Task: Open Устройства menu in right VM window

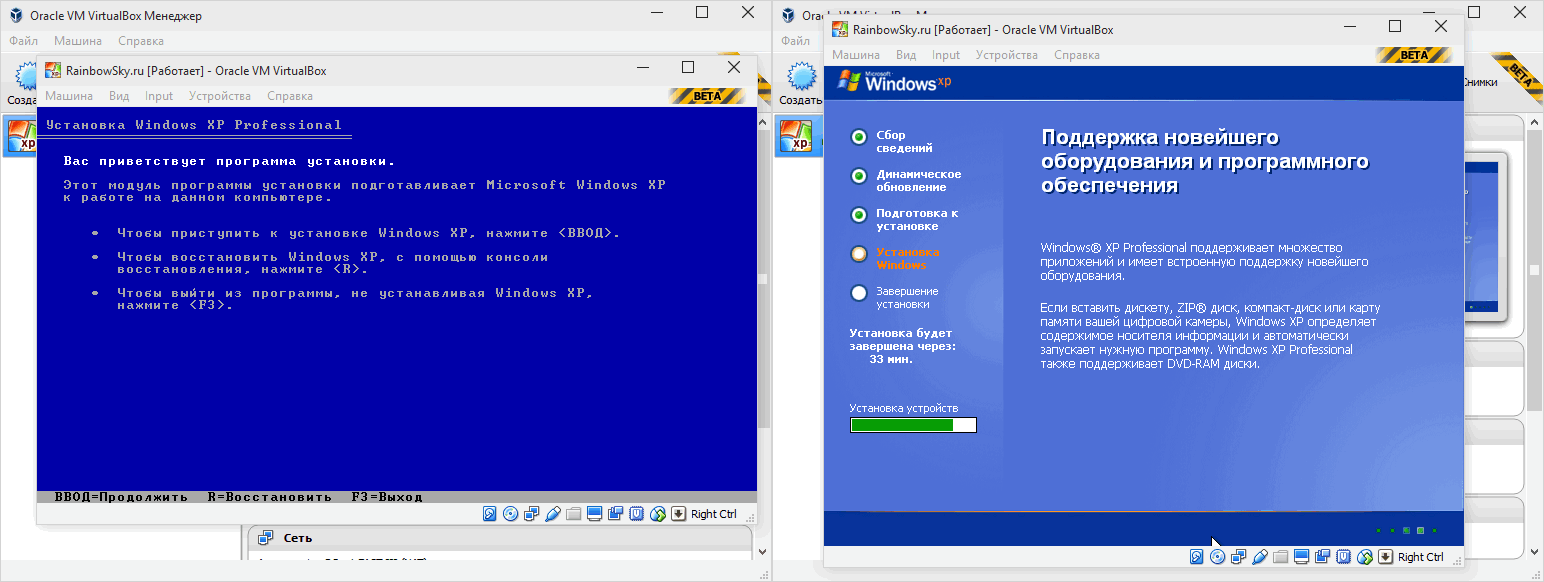Action: coord(1007,55)
